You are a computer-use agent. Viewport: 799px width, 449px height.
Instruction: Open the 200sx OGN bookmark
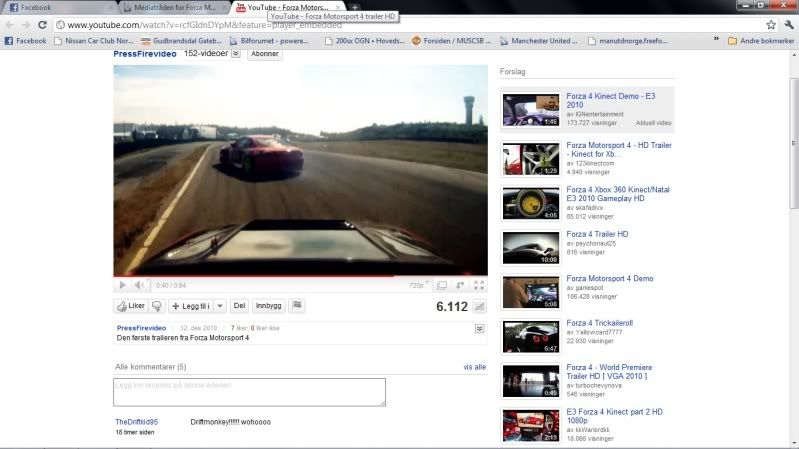tap(364, 41)
